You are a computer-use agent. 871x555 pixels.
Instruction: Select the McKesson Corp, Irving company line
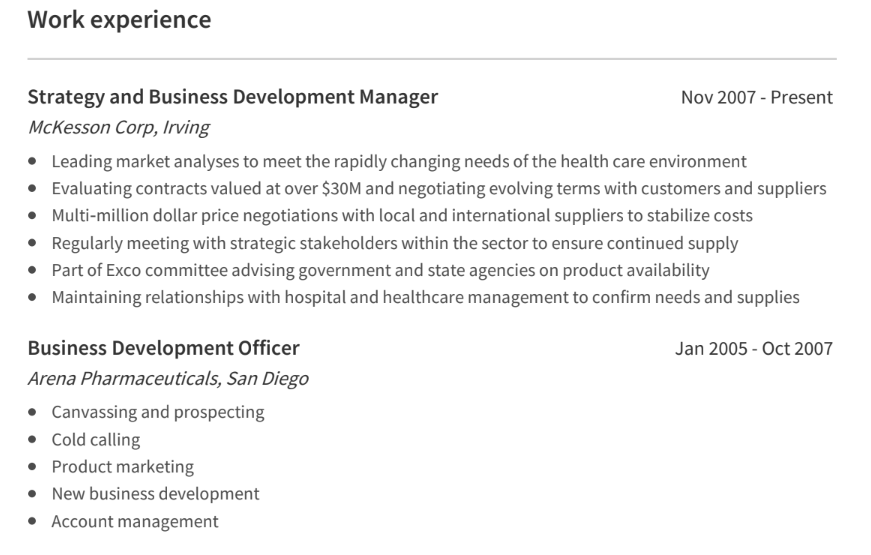[119, 127]
